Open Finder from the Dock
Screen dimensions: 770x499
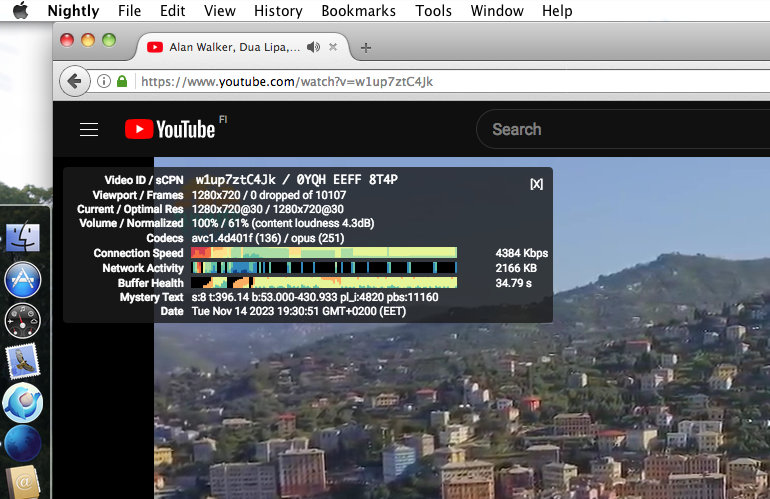pyautogui.click(x=23, y=238)
